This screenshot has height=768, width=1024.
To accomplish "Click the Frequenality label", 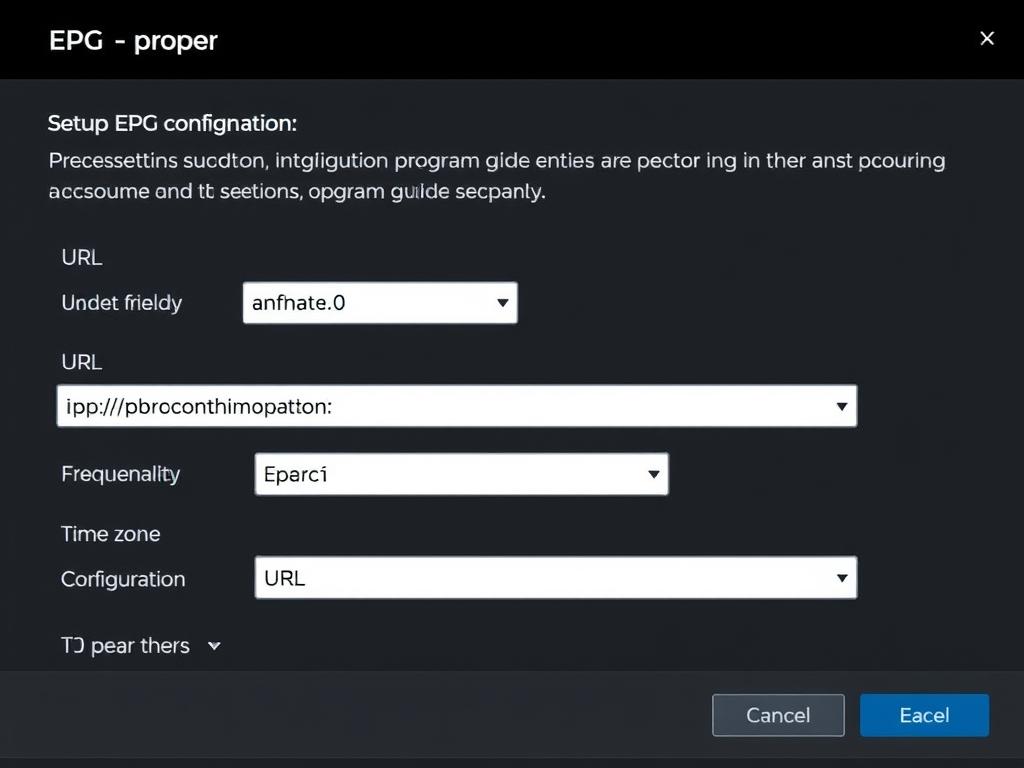I will coord(121,474).
